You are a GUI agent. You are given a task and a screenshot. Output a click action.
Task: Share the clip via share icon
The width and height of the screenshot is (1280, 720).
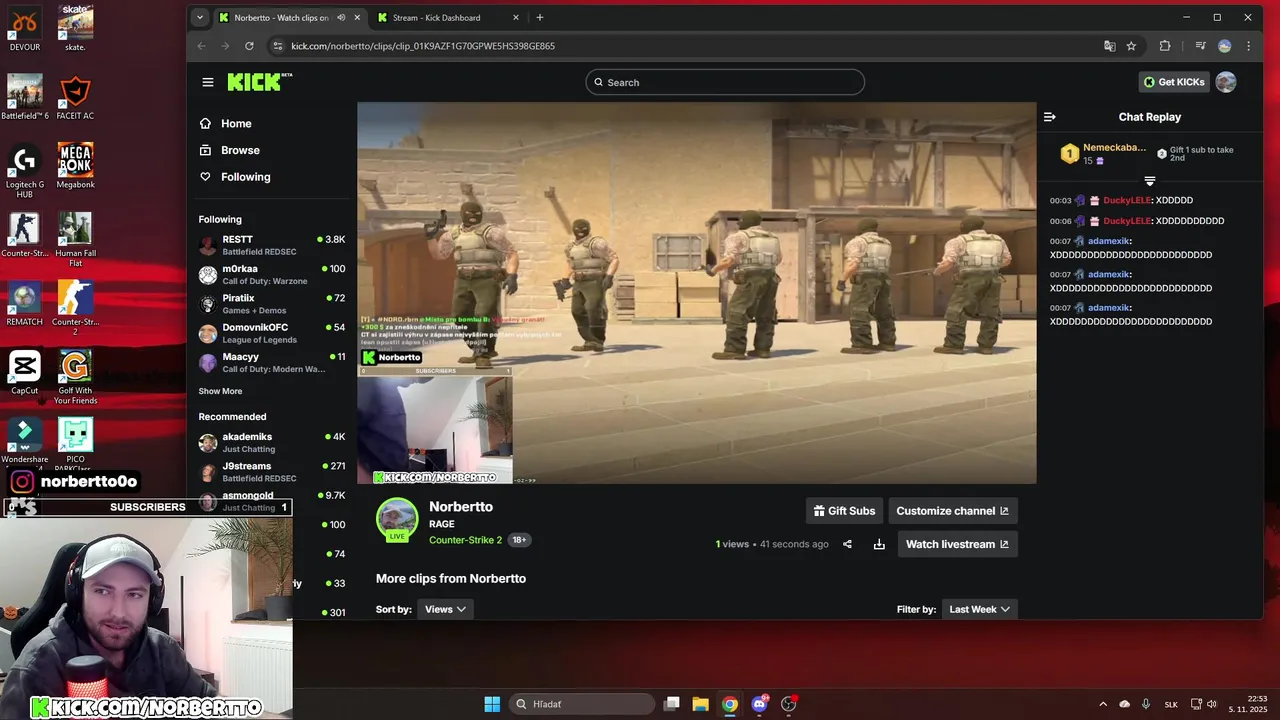point(847,544)
